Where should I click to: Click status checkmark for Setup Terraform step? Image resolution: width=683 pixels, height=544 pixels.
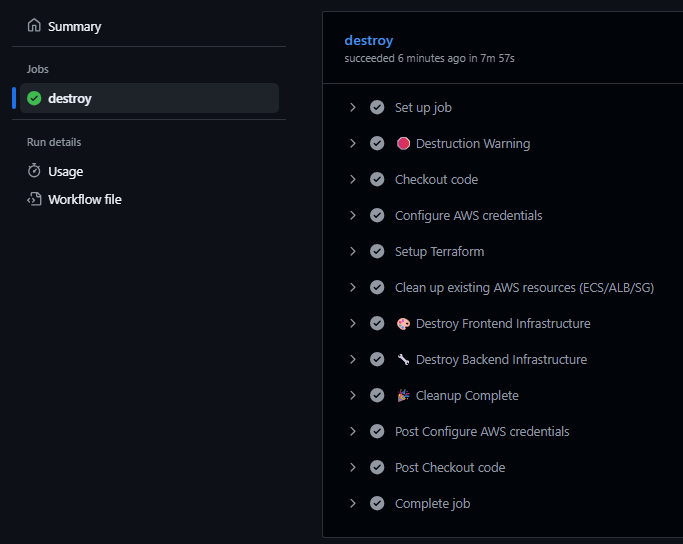(377, 251)
